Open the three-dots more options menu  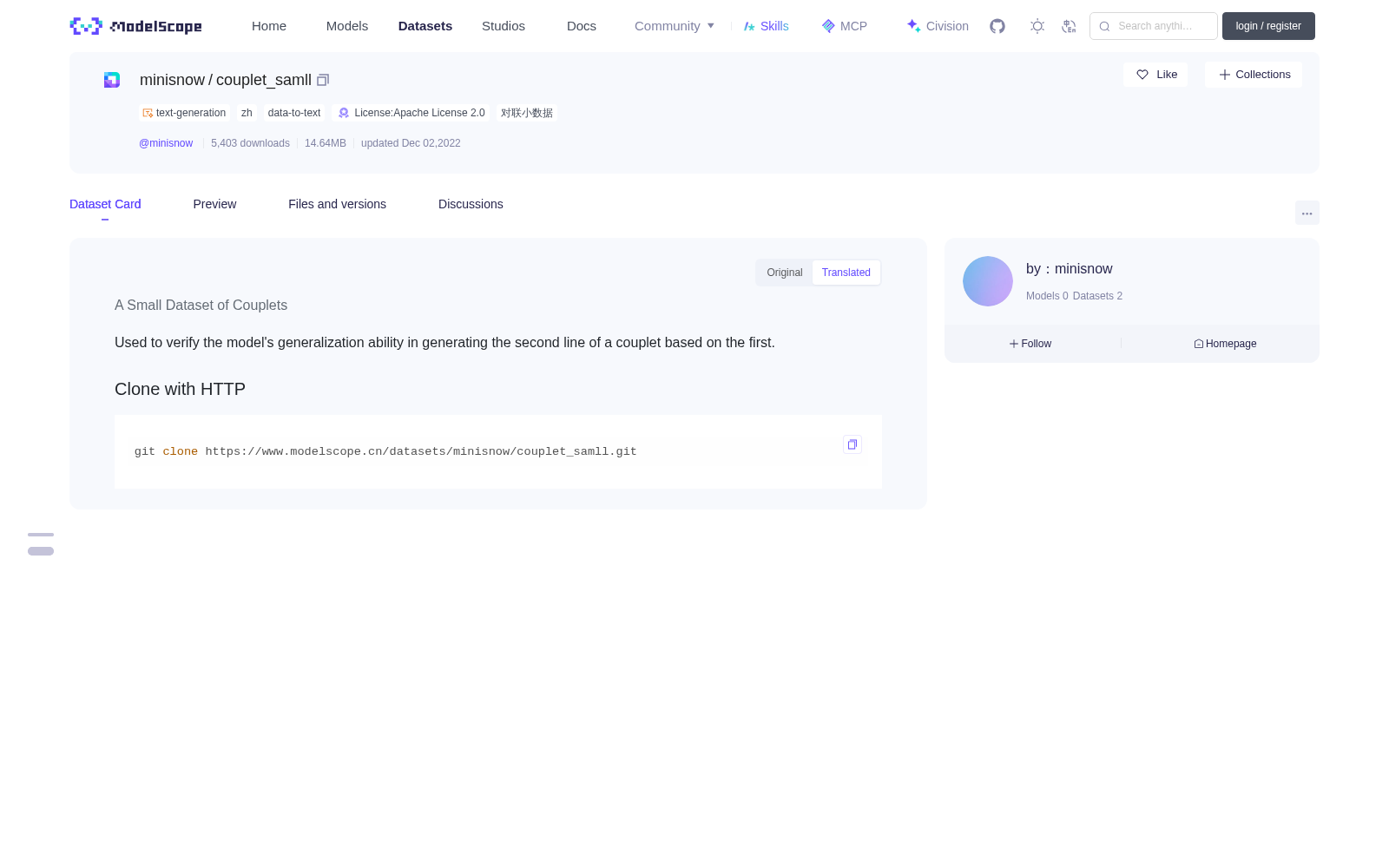(1307, 213)
